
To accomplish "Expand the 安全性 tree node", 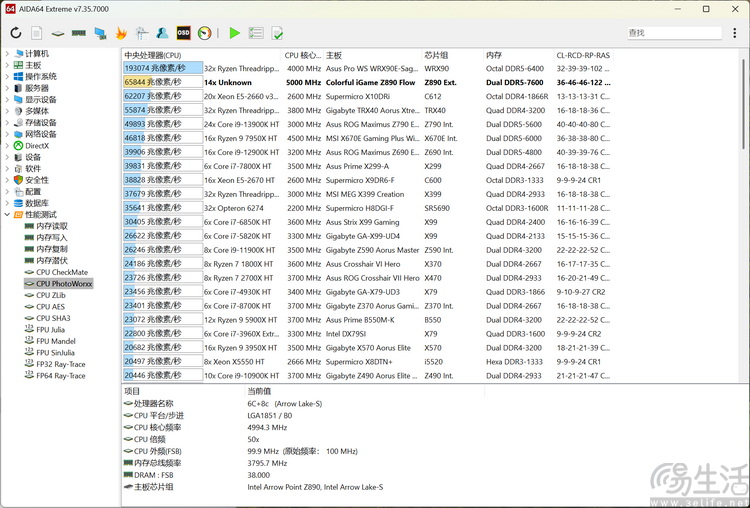I will [x=7, y=180].
